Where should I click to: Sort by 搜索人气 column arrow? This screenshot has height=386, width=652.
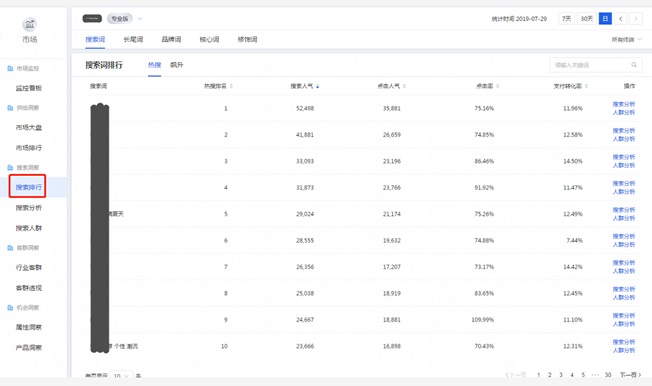318,86
